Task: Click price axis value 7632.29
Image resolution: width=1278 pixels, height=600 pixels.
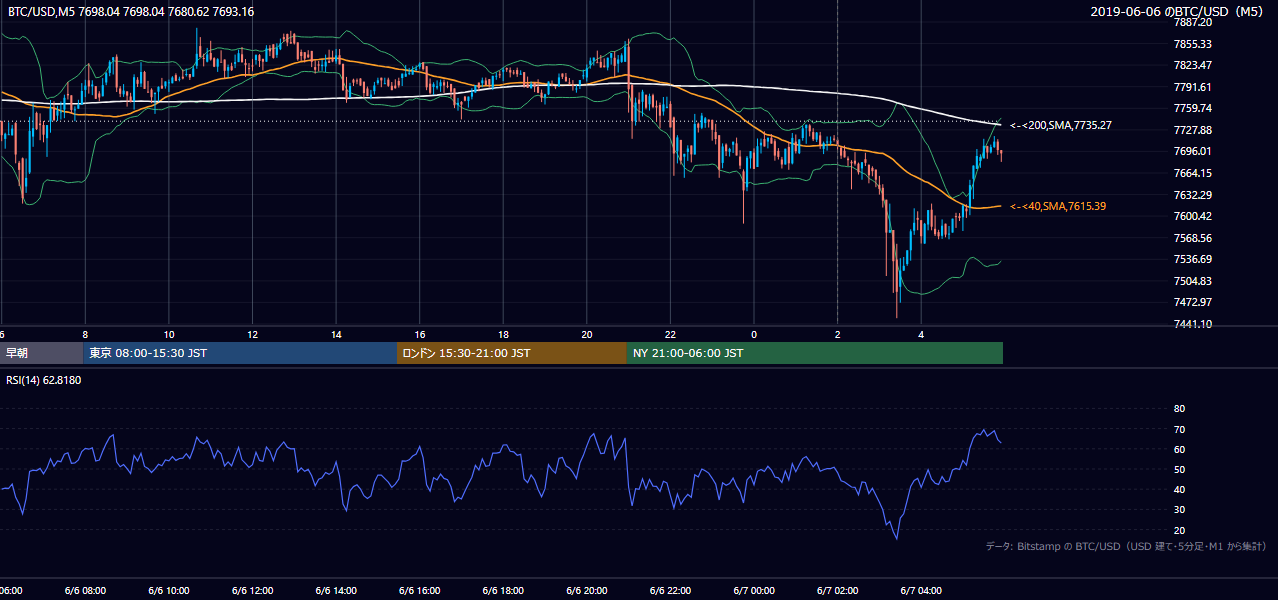Action: tap(1193, 195)
